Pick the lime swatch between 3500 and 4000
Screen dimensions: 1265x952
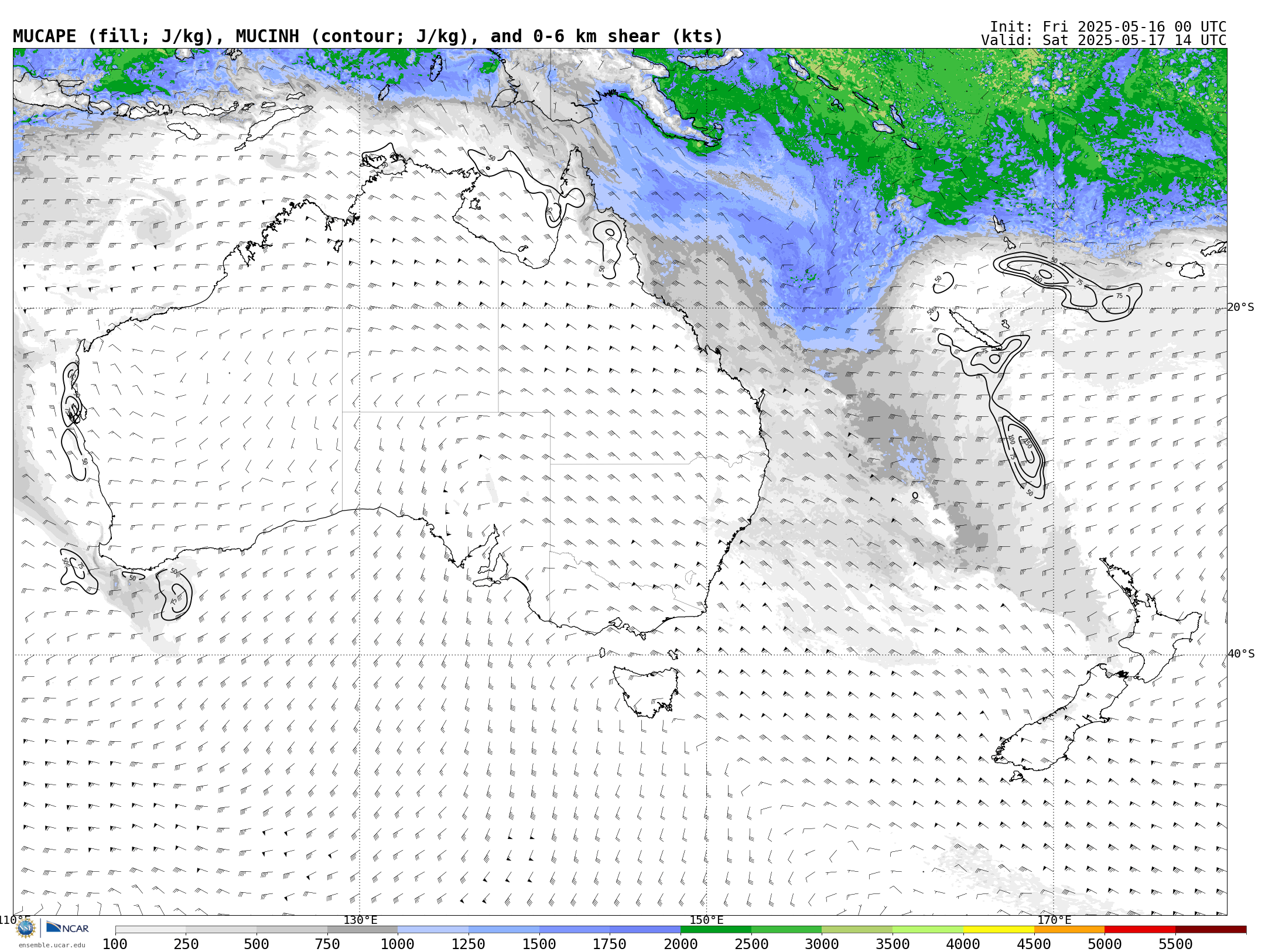point(928,930)
